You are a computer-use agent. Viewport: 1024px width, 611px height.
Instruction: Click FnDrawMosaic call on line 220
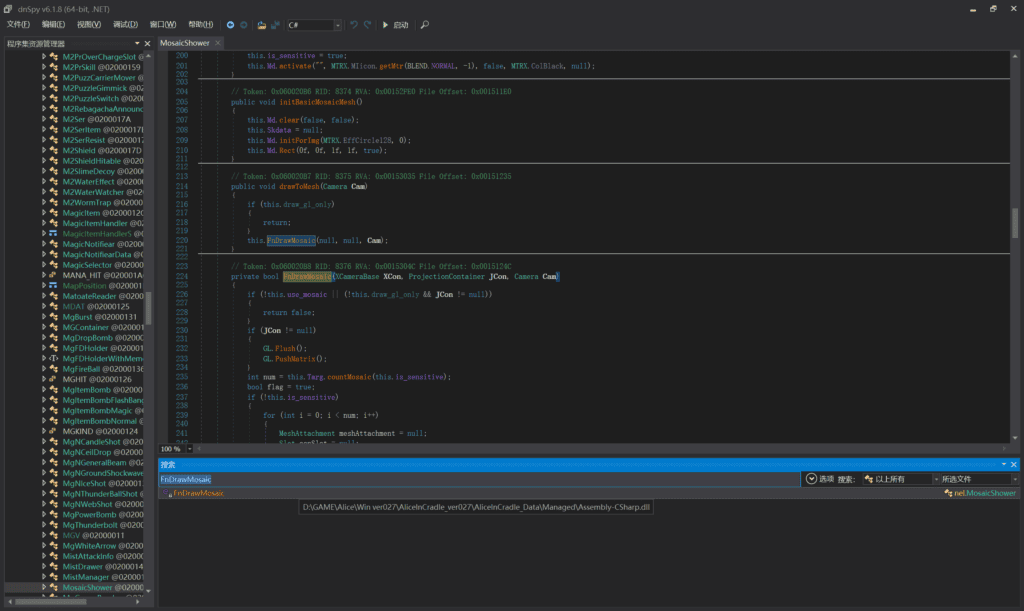(x=291, y=240)
